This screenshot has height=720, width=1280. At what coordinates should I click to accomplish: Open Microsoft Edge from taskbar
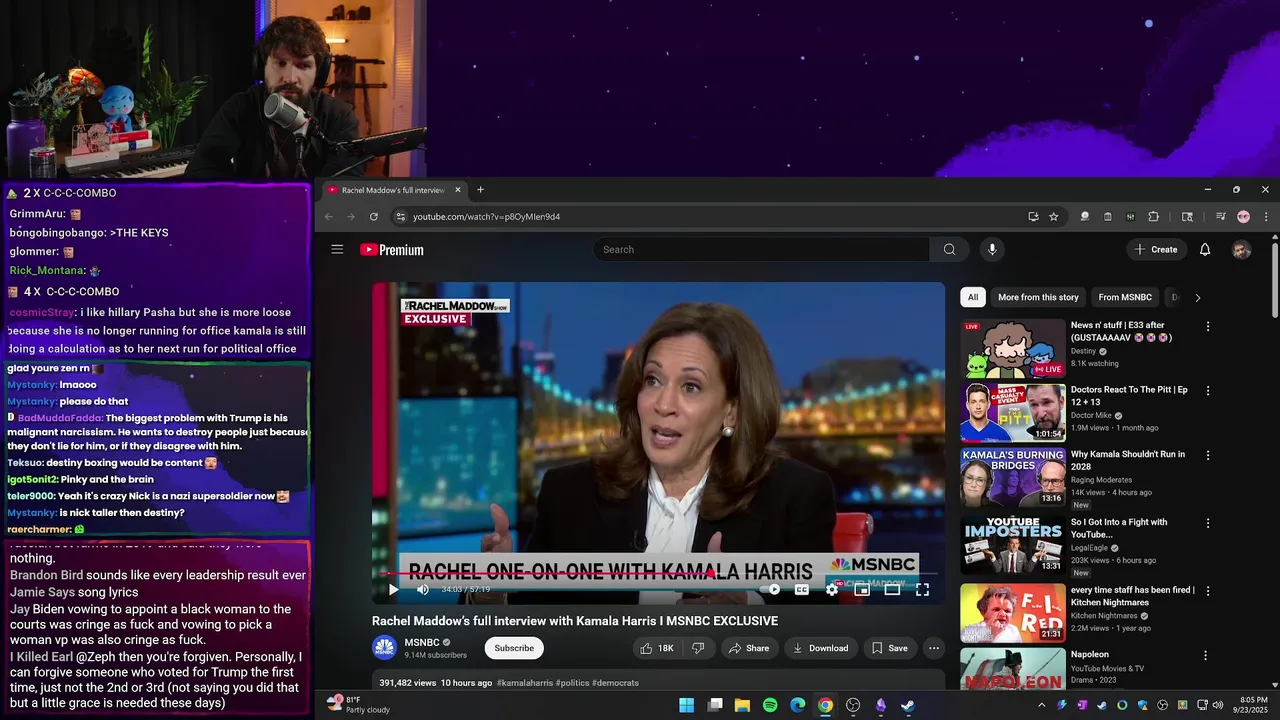pos(798,705)
